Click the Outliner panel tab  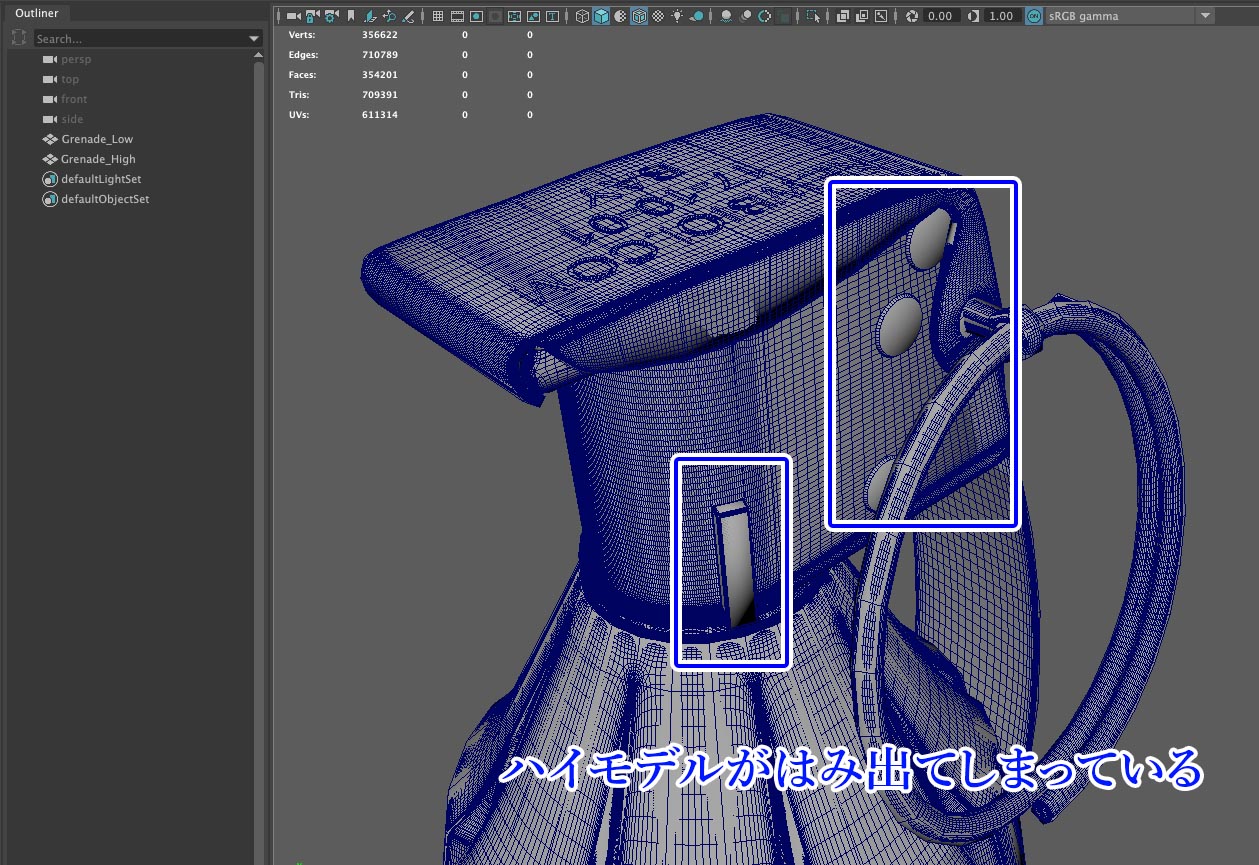(x=37, y=13)
